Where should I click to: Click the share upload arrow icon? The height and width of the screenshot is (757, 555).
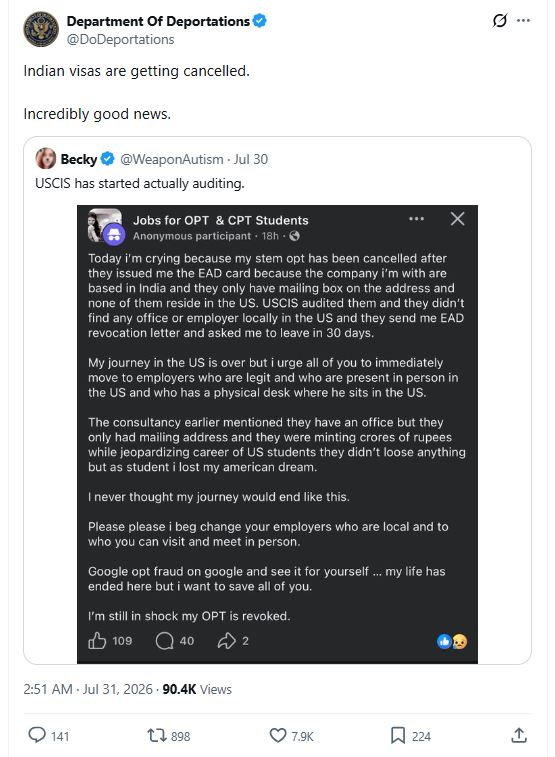pos(519,735)
